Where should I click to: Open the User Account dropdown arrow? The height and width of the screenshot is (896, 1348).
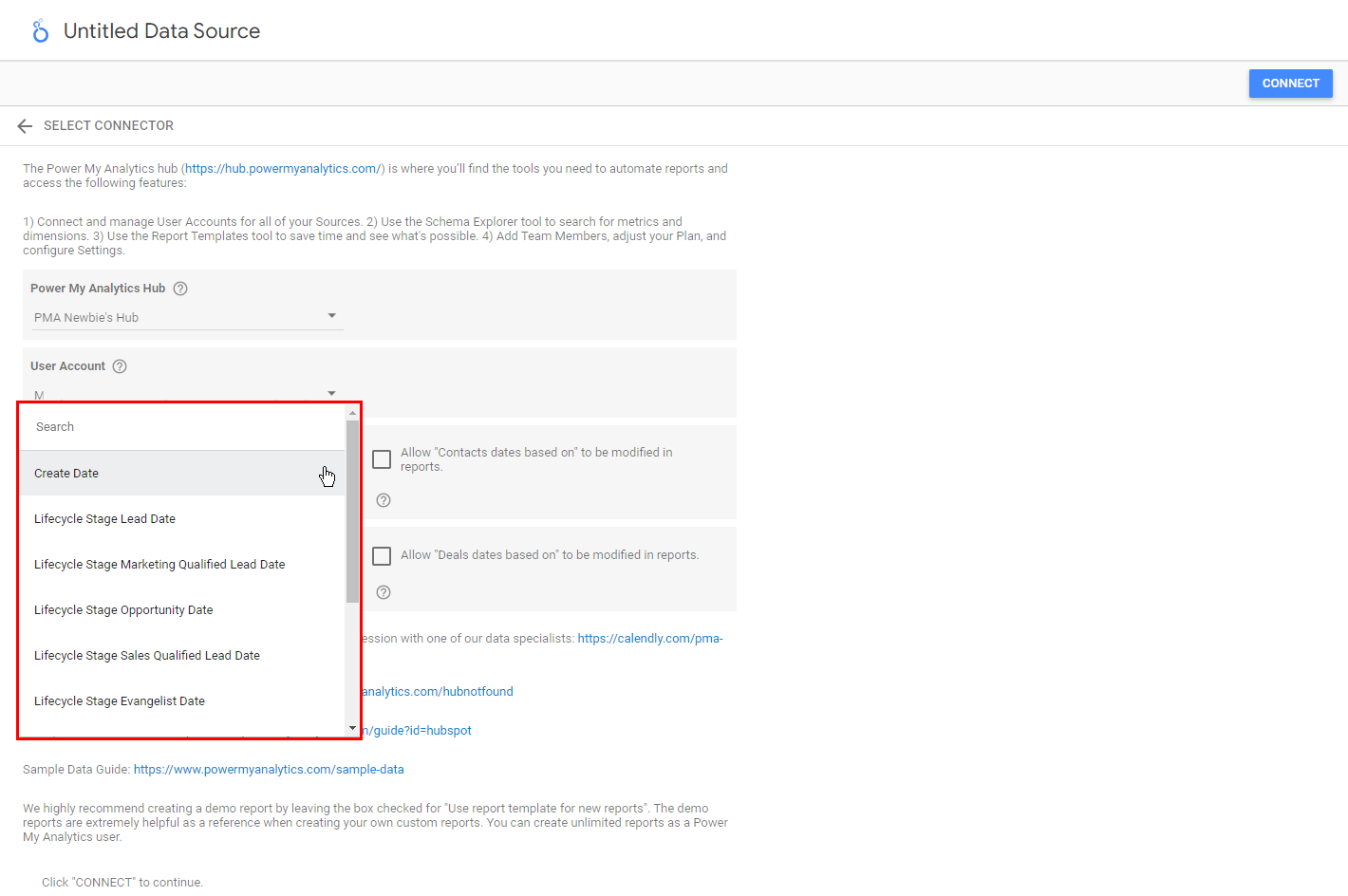tap(331, 393)
